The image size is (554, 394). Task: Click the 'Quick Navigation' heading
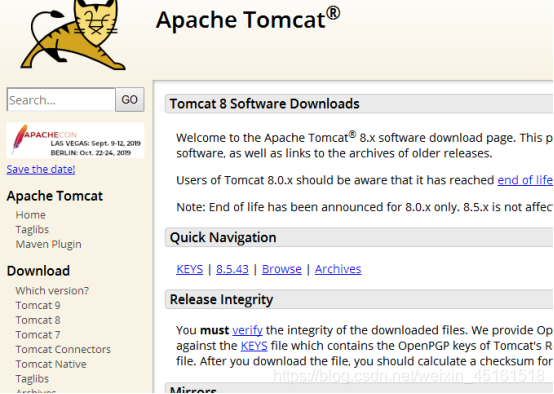point(223,237)
